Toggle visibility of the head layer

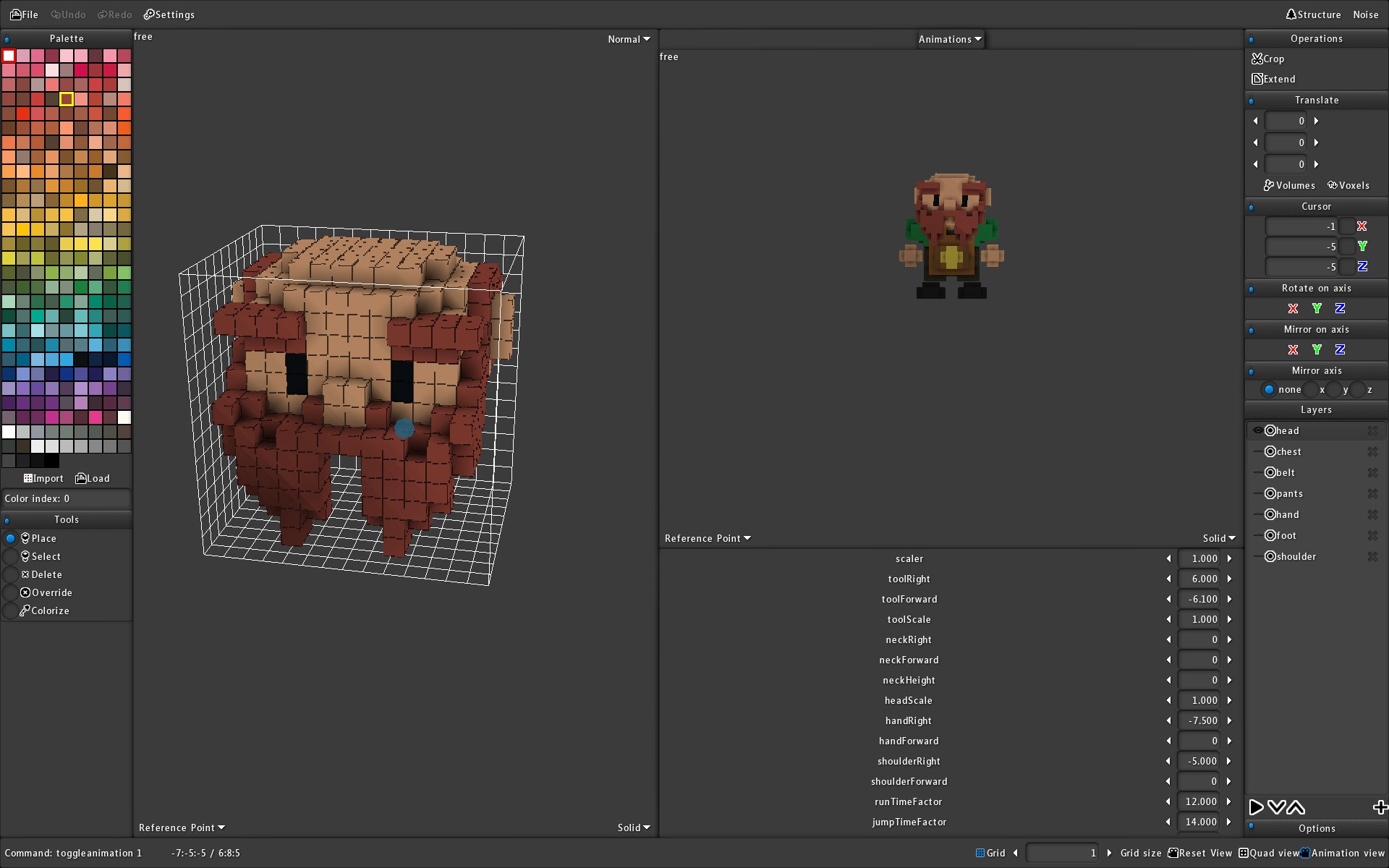click(1257, 430)
